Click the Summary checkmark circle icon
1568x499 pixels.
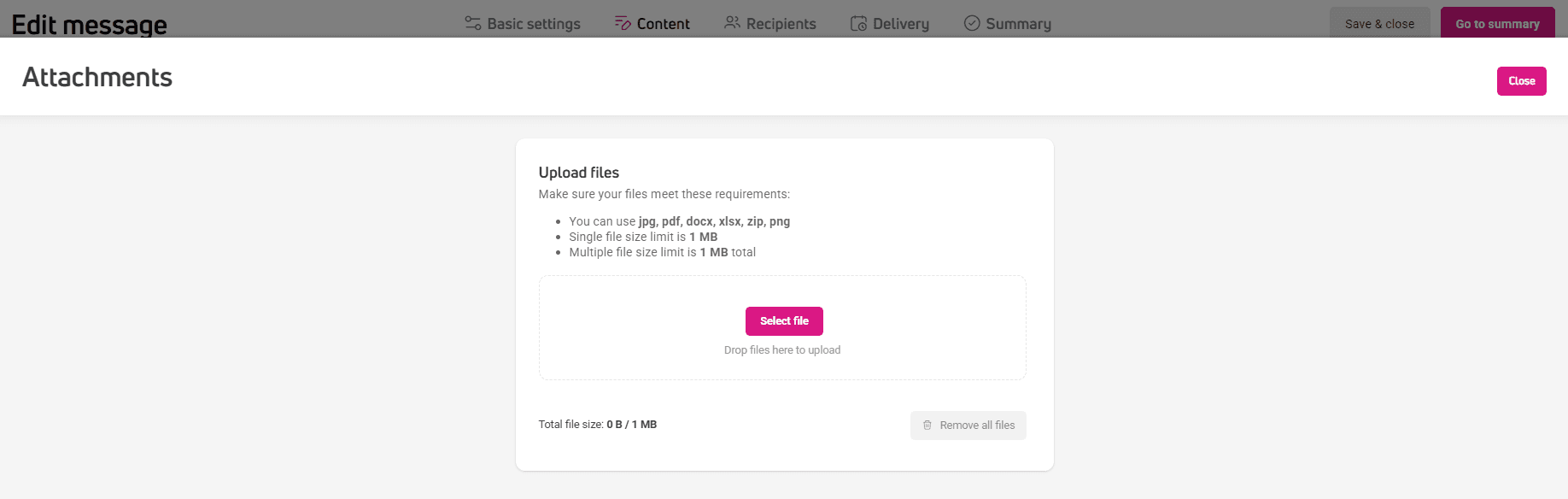coord(972,23)
